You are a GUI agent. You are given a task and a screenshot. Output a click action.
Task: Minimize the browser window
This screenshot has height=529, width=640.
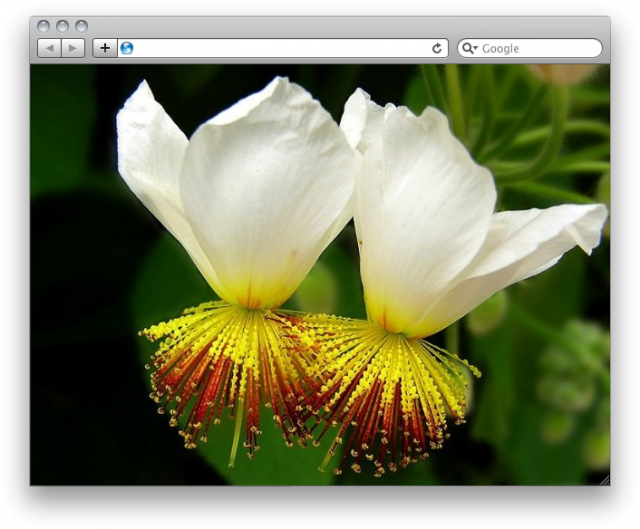[x=62, y=26]
